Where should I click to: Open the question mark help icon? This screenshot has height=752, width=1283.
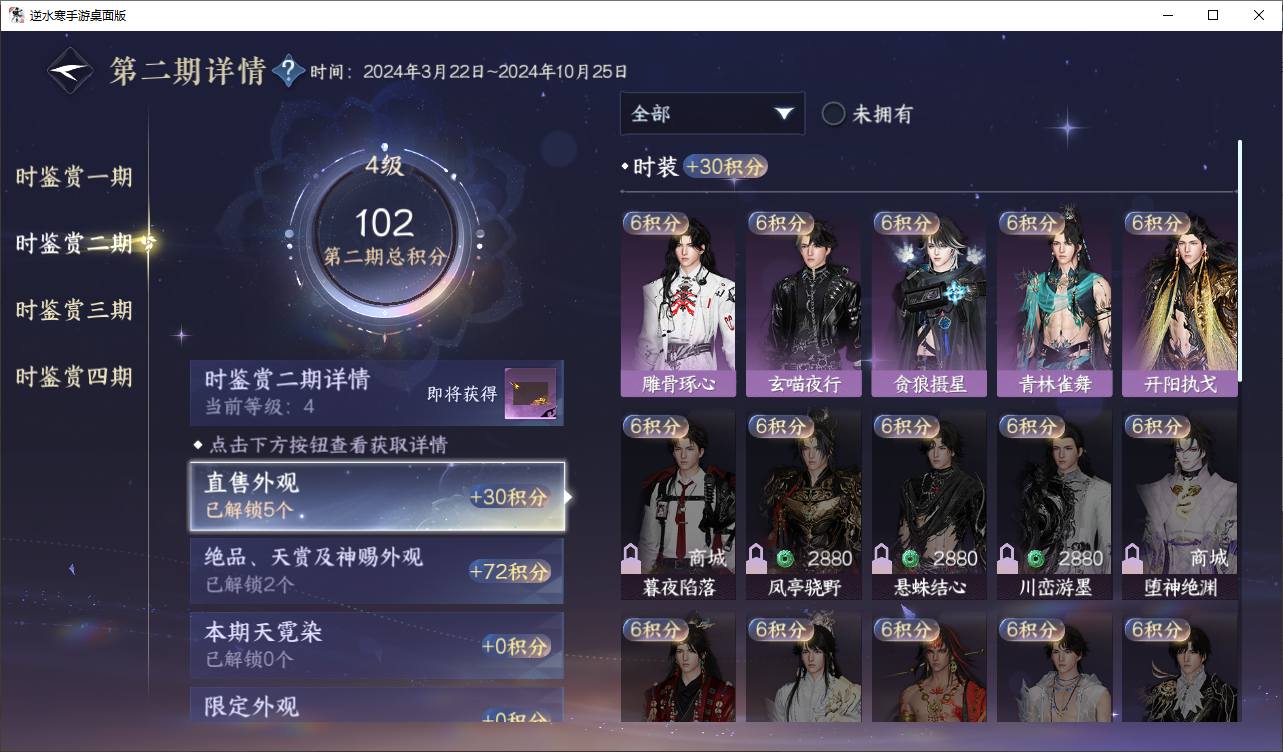pyautogui.click(x=288, y=71)
